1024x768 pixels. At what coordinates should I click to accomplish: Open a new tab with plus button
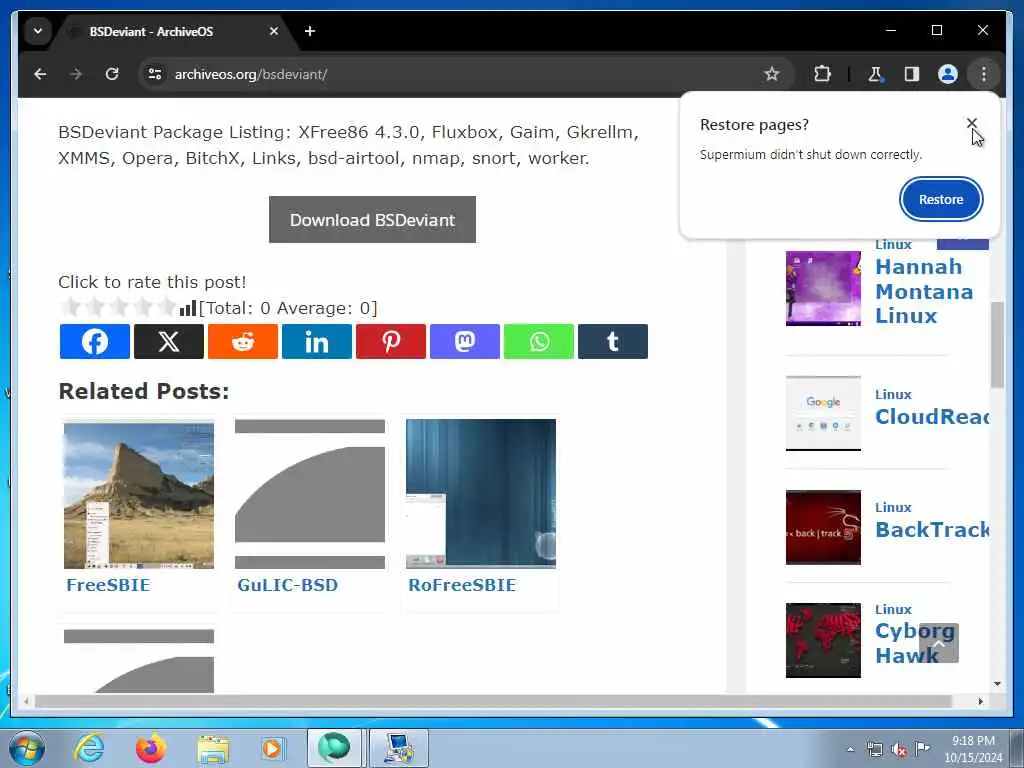coord(310,31)
